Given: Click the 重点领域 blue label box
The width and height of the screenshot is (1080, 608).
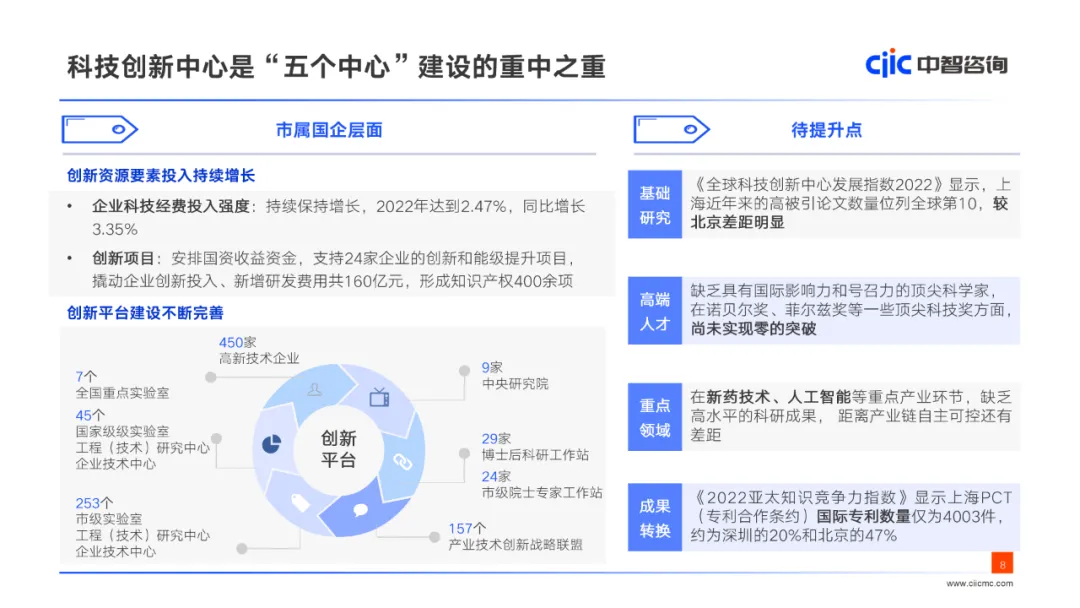Looking at the screenshot, I should pos(655,417).
